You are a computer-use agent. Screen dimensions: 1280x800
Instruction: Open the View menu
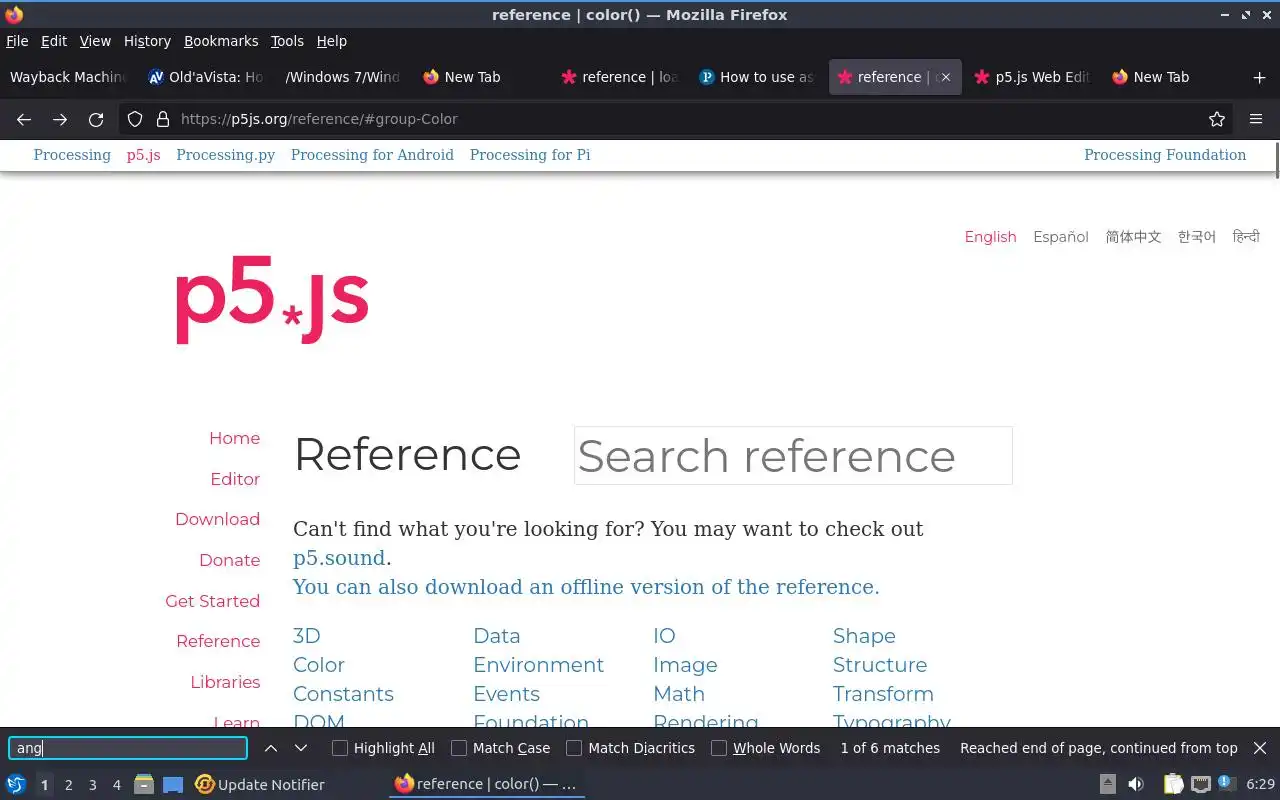pos(95,41)
